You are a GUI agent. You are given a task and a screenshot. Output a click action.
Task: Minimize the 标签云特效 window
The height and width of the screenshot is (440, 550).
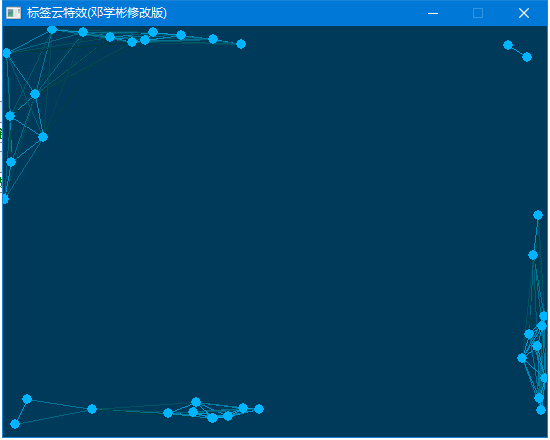coord(433,13)
